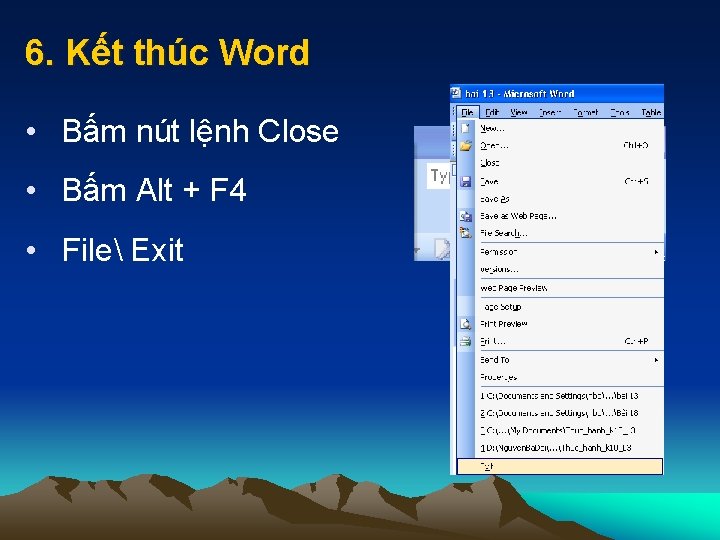Choose the highlighted Exit entry
Image resolution: width=720 pixels, height=540 pixels.
560,466
